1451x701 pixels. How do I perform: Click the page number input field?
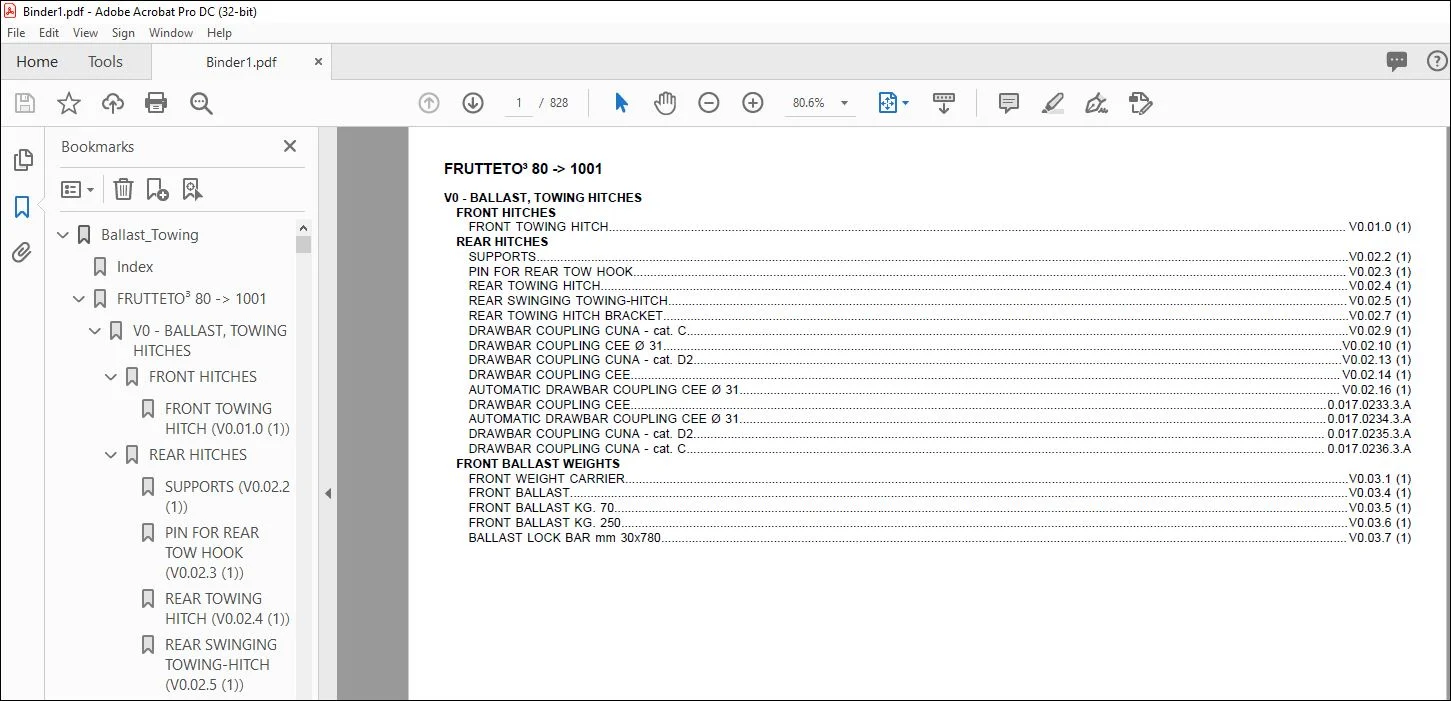pos(519,103)
